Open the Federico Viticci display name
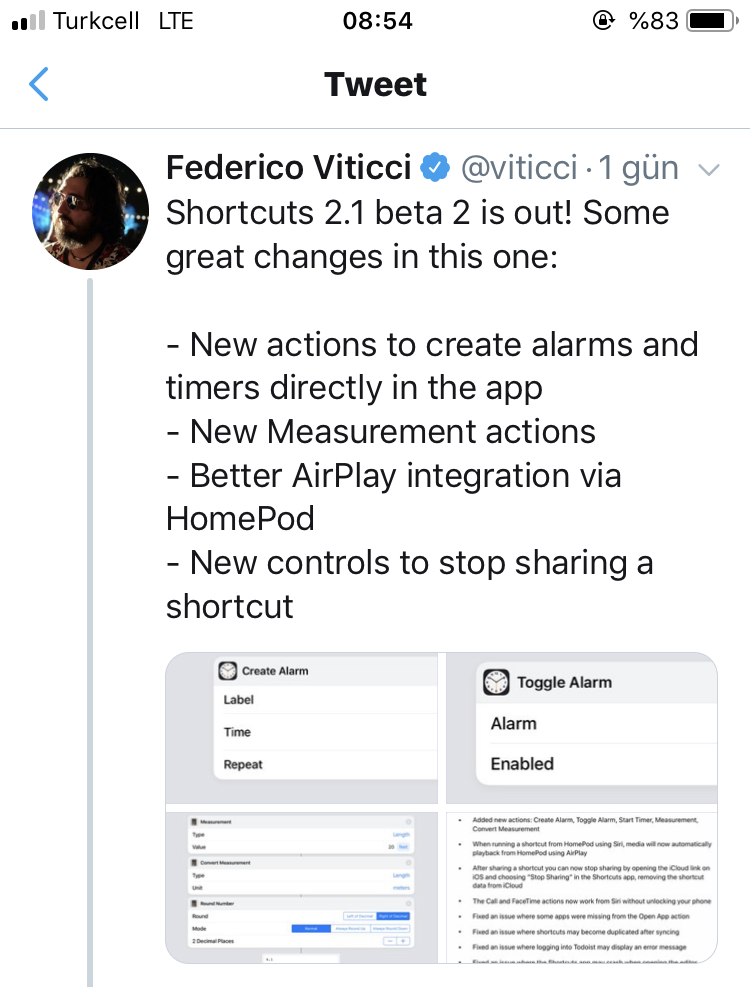Viewport: 750px width, 987px height. (288, 168)
